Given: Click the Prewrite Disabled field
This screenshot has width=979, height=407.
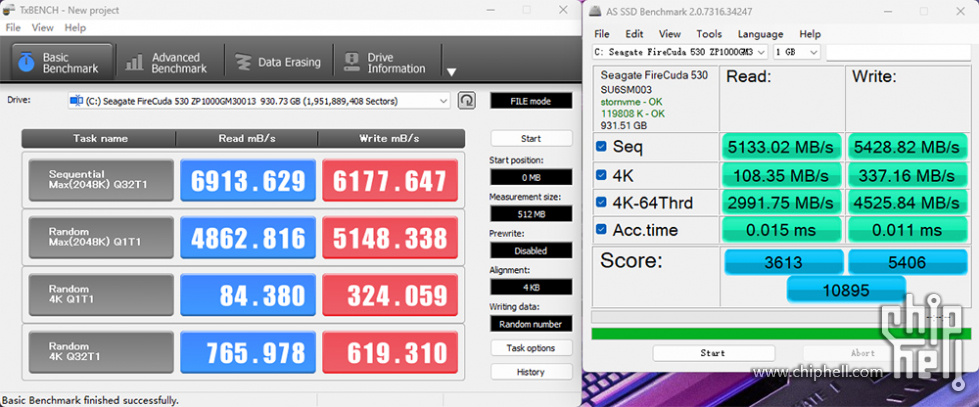Looking at the screenshot, I should tap(531, 250).
